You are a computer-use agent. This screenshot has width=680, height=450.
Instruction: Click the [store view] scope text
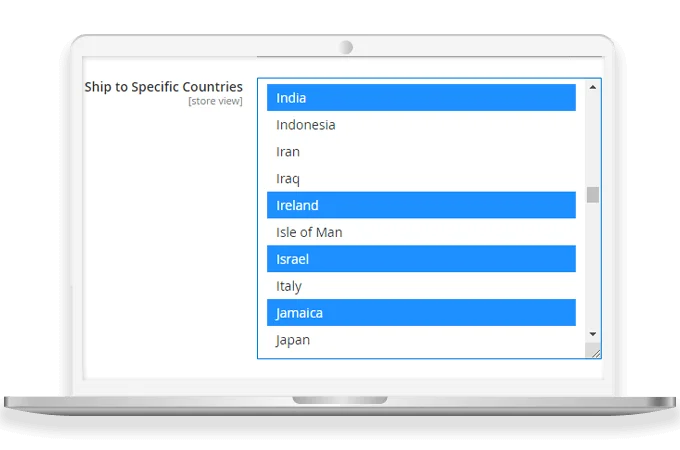[215, 102]
